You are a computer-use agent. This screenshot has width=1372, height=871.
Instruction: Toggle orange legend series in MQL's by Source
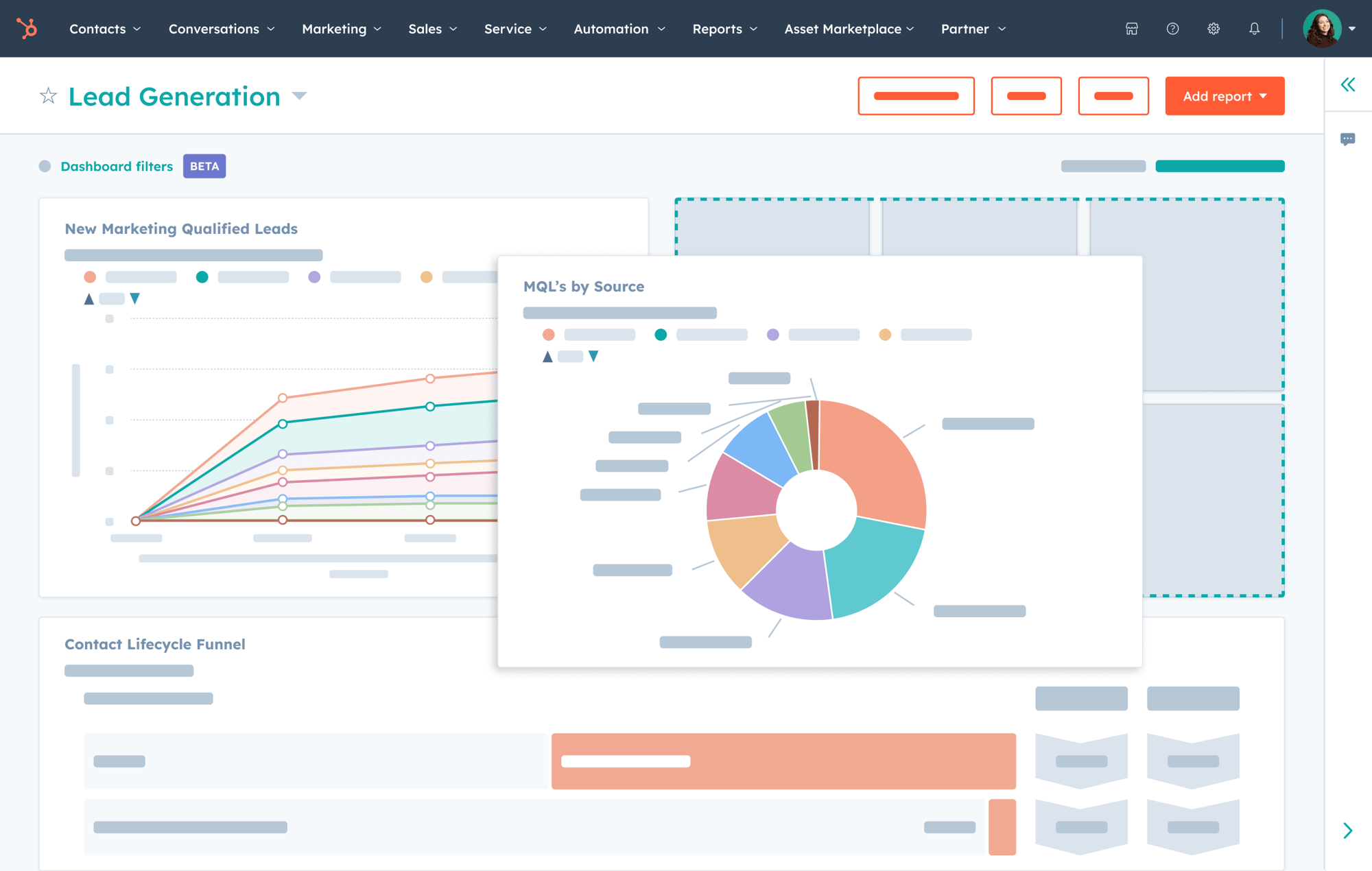pyautogui.click(x=885, y=335)
